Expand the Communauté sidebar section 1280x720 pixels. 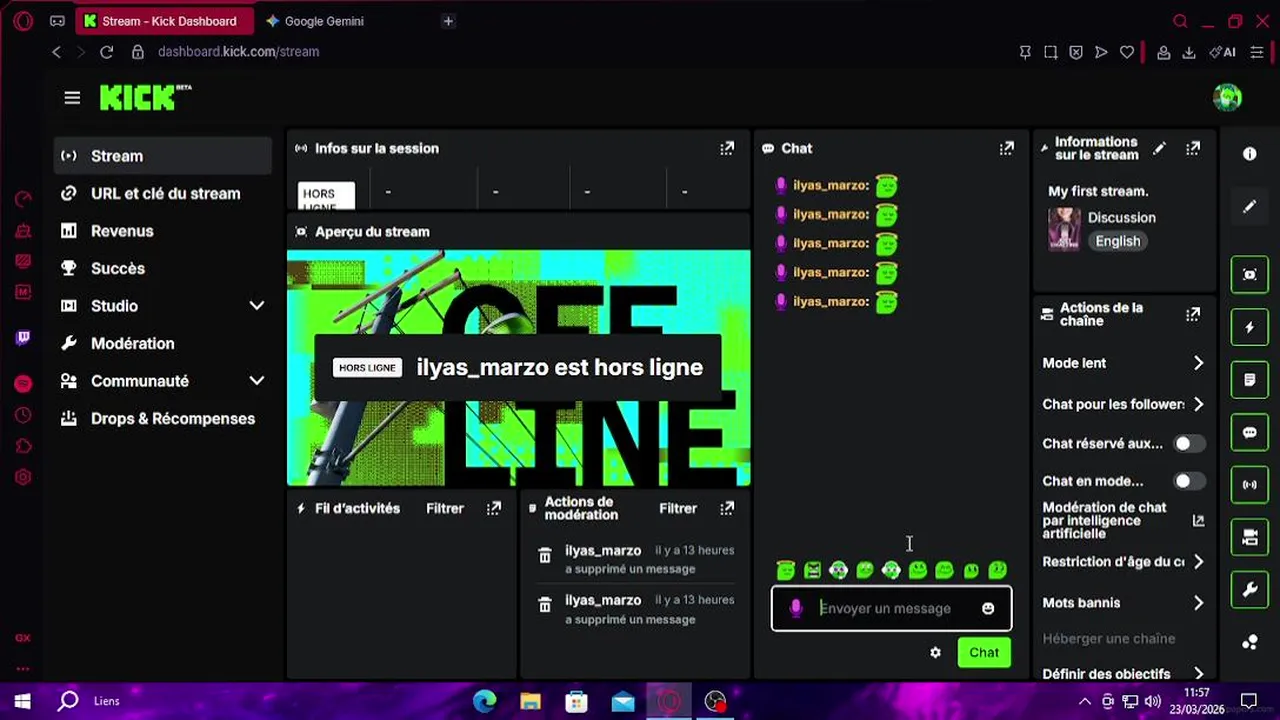tap(256, 381)
